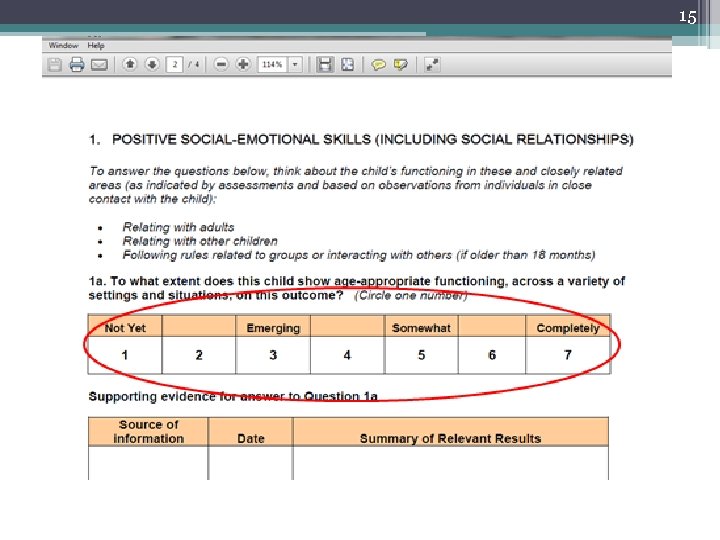This screenshot has width=720, height=540.
Task: Click the Not Yet header cell
Action: 125,328
